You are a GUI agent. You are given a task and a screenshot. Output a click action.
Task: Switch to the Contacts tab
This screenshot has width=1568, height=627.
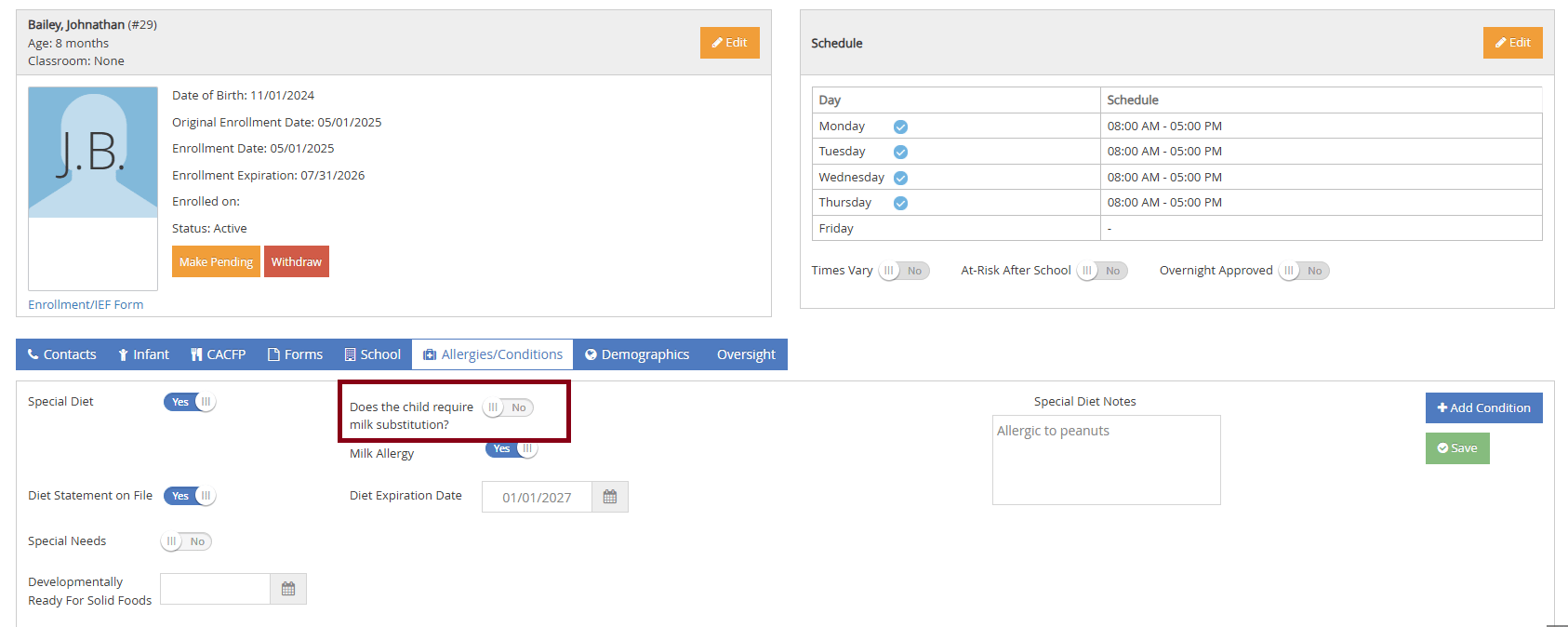point(61,354)
